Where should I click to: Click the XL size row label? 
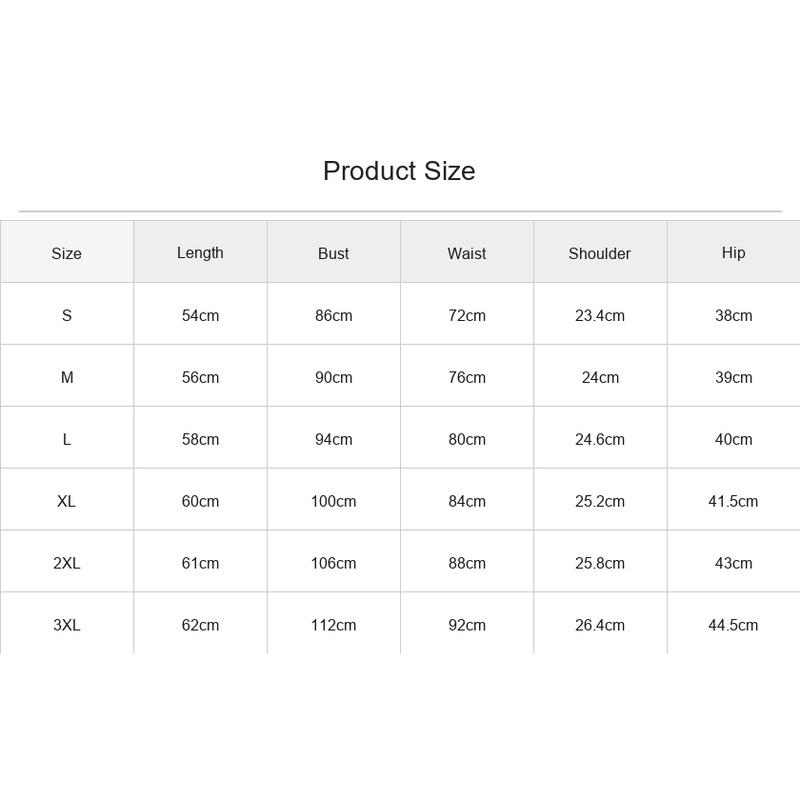[66, 501]
